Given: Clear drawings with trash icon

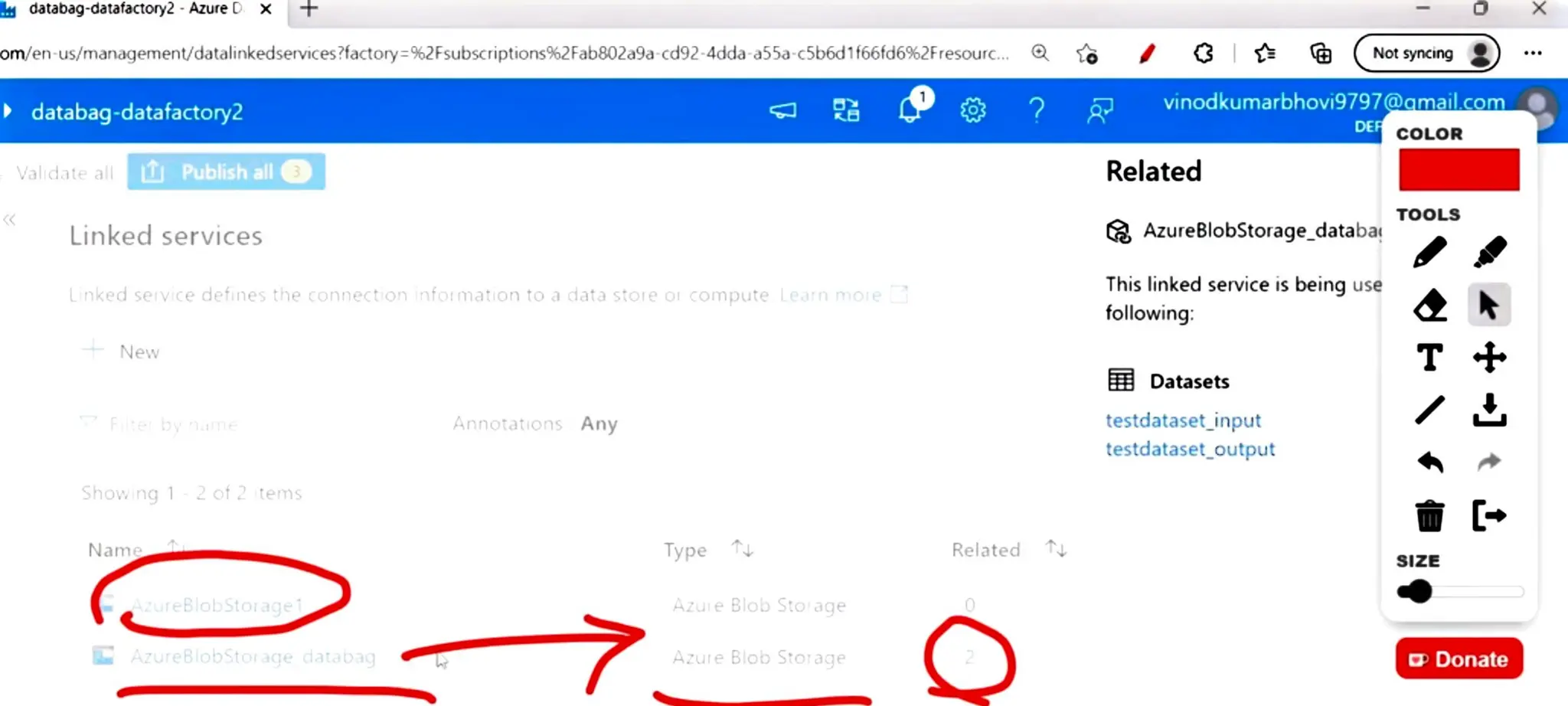Looking at the screenshot, I should [1429, 515].
